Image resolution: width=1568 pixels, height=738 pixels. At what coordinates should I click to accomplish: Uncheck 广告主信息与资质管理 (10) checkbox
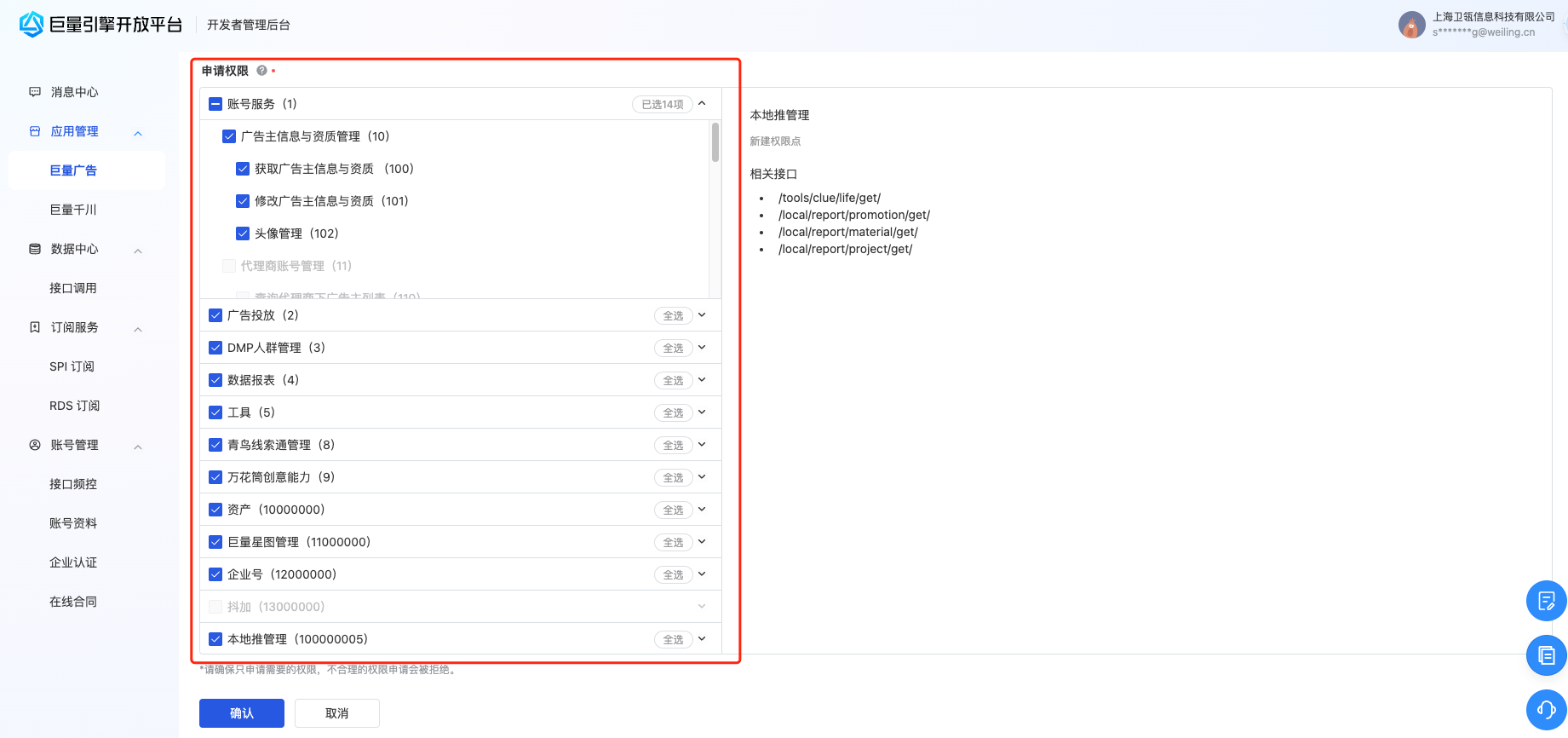point(229,136)
